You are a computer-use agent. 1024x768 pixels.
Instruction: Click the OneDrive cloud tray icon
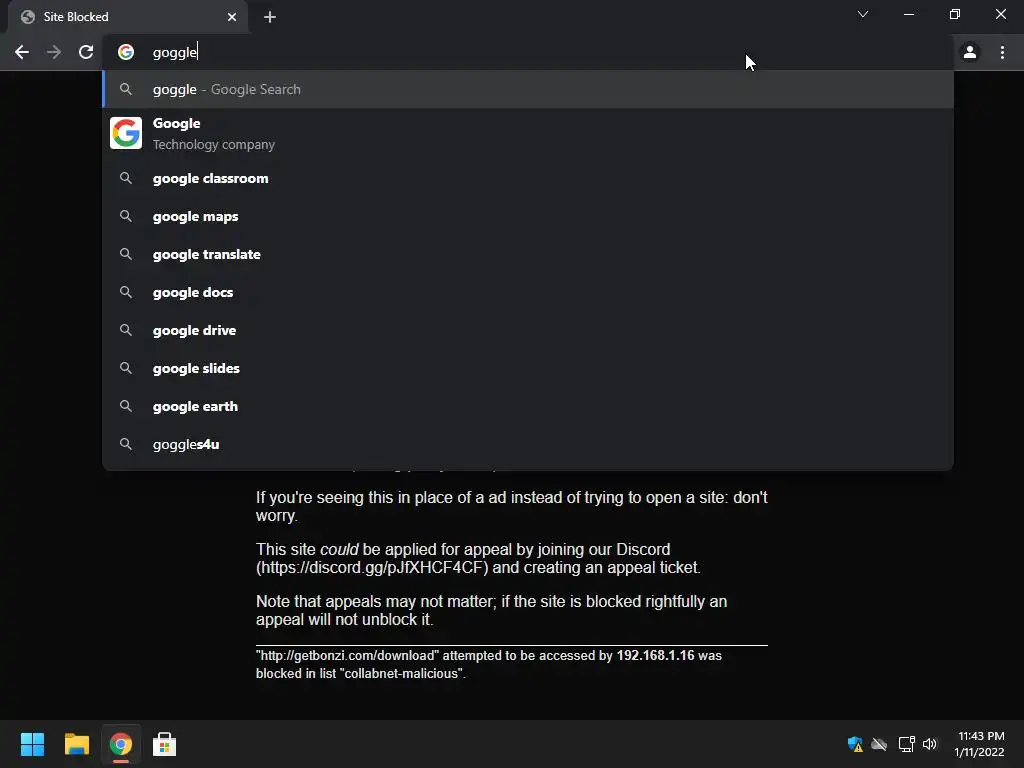pyautogui.click(x=880, y=744)
